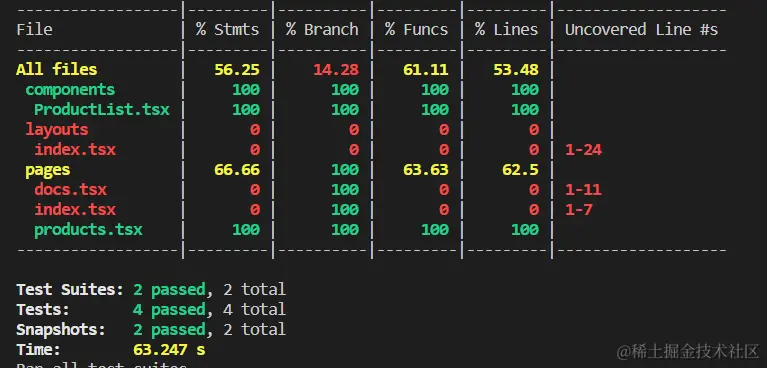Click the % Branch 0 in the layouts row
The height and width of the screenshot is (368, 767).
pyautogui.click(x=354, y=130)
